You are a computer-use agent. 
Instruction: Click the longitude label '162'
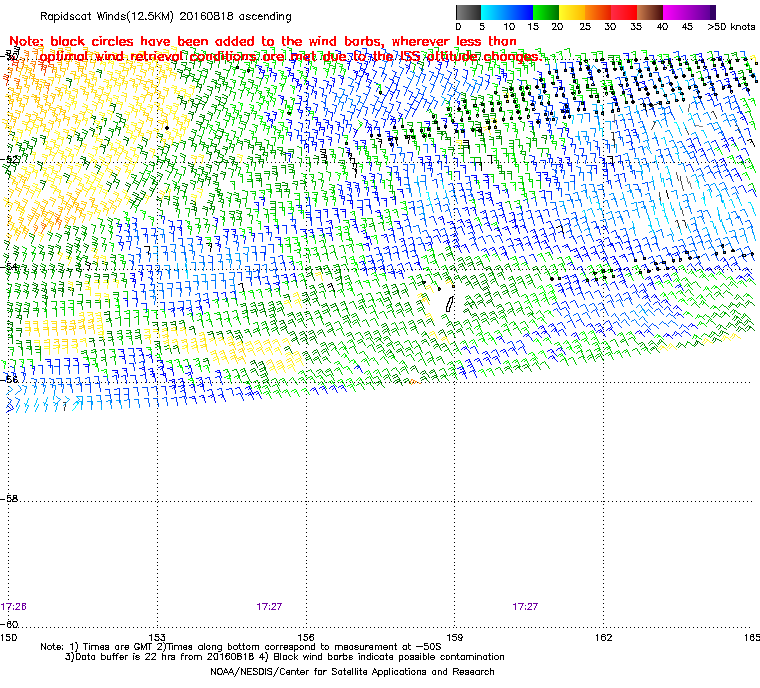click(603, 637)
